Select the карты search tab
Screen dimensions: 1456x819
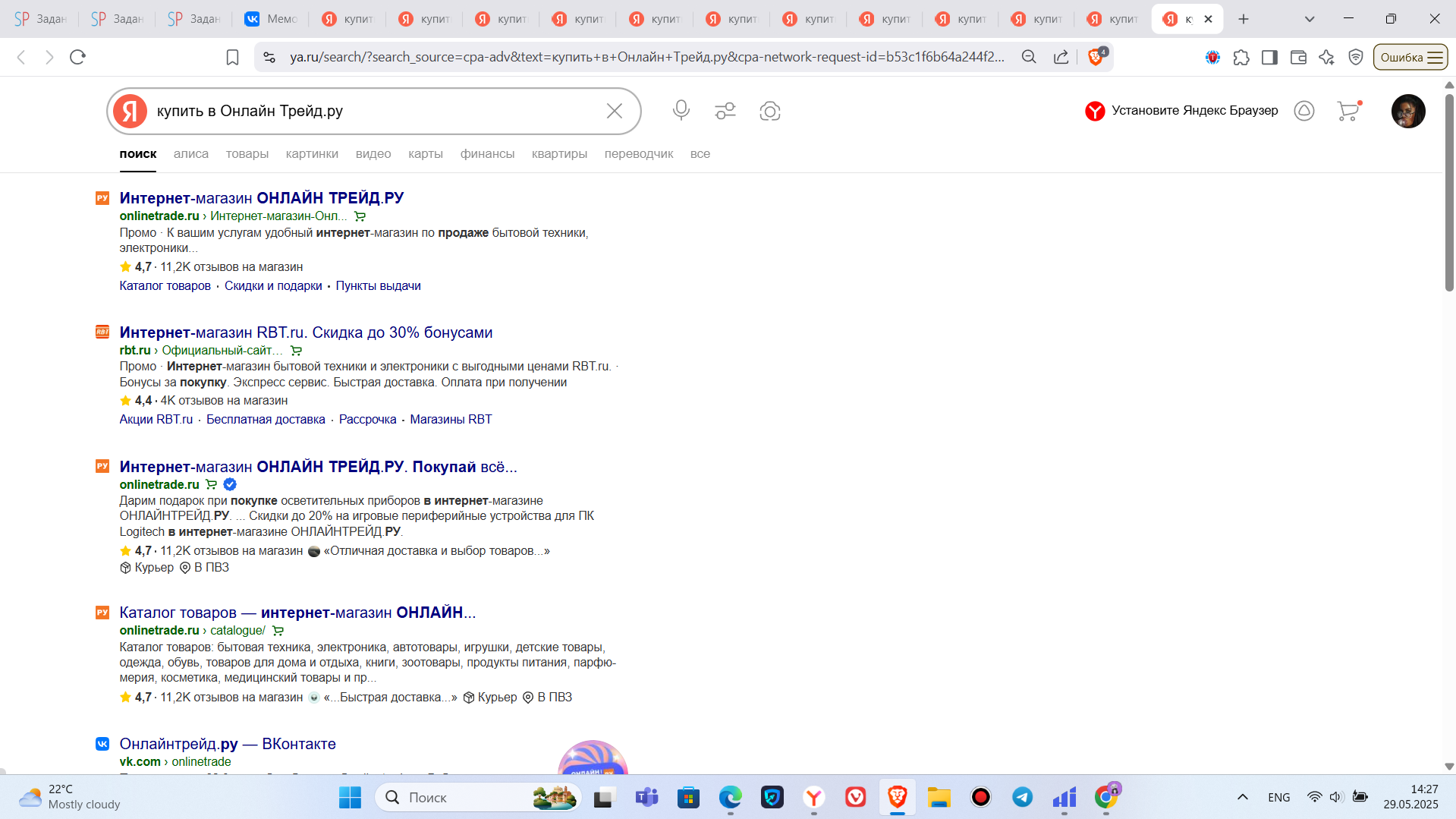pyautogui.click(x=426, y=154)
